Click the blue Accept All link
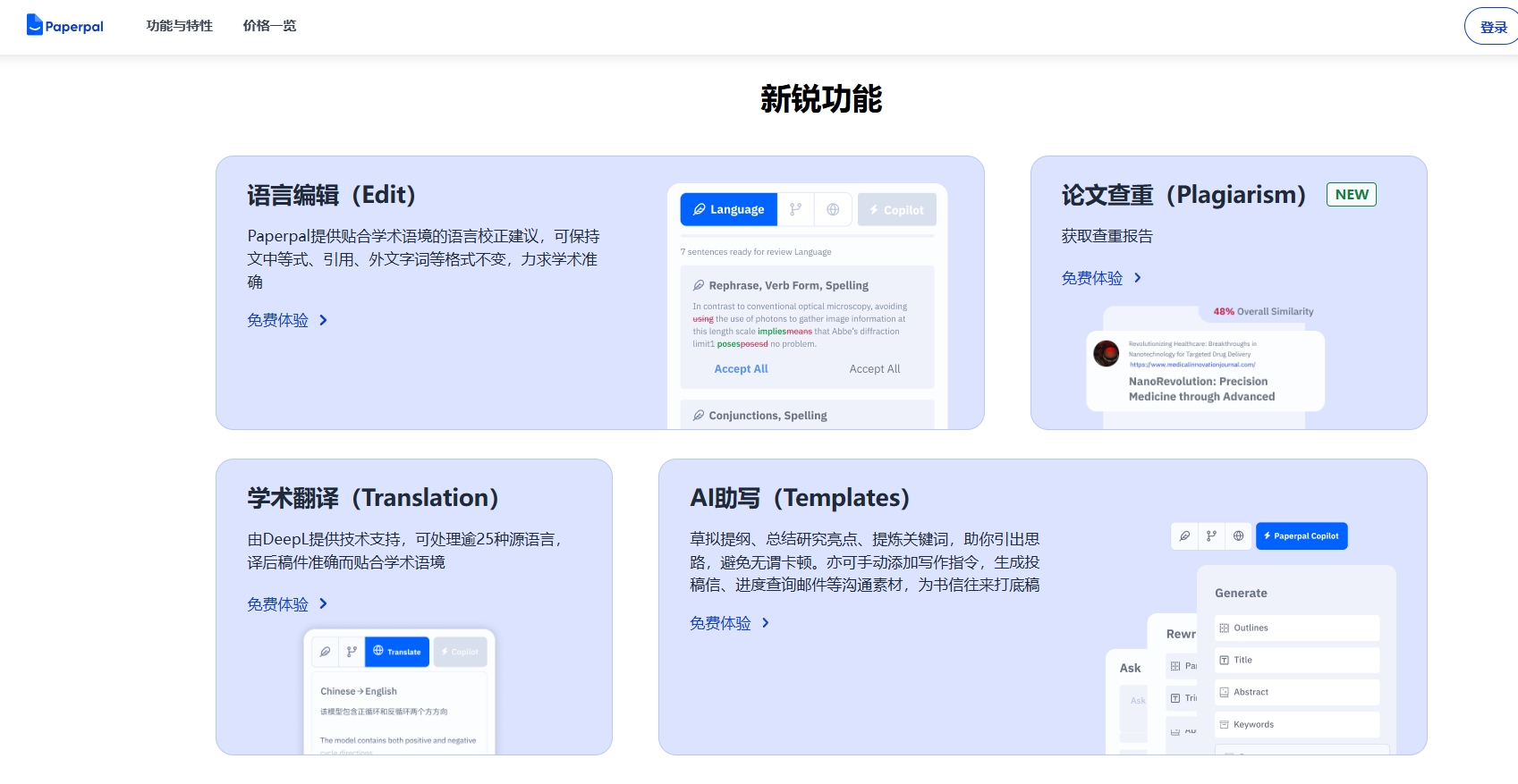The width and height of the screenshot is (1518, 784). [741, 369]
